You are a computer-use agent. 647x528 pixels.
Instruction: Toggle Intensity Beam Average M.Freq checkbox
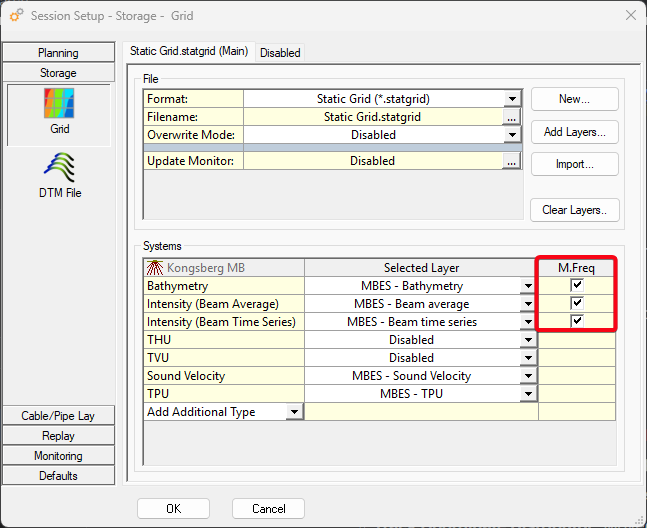tap(577, 304)
